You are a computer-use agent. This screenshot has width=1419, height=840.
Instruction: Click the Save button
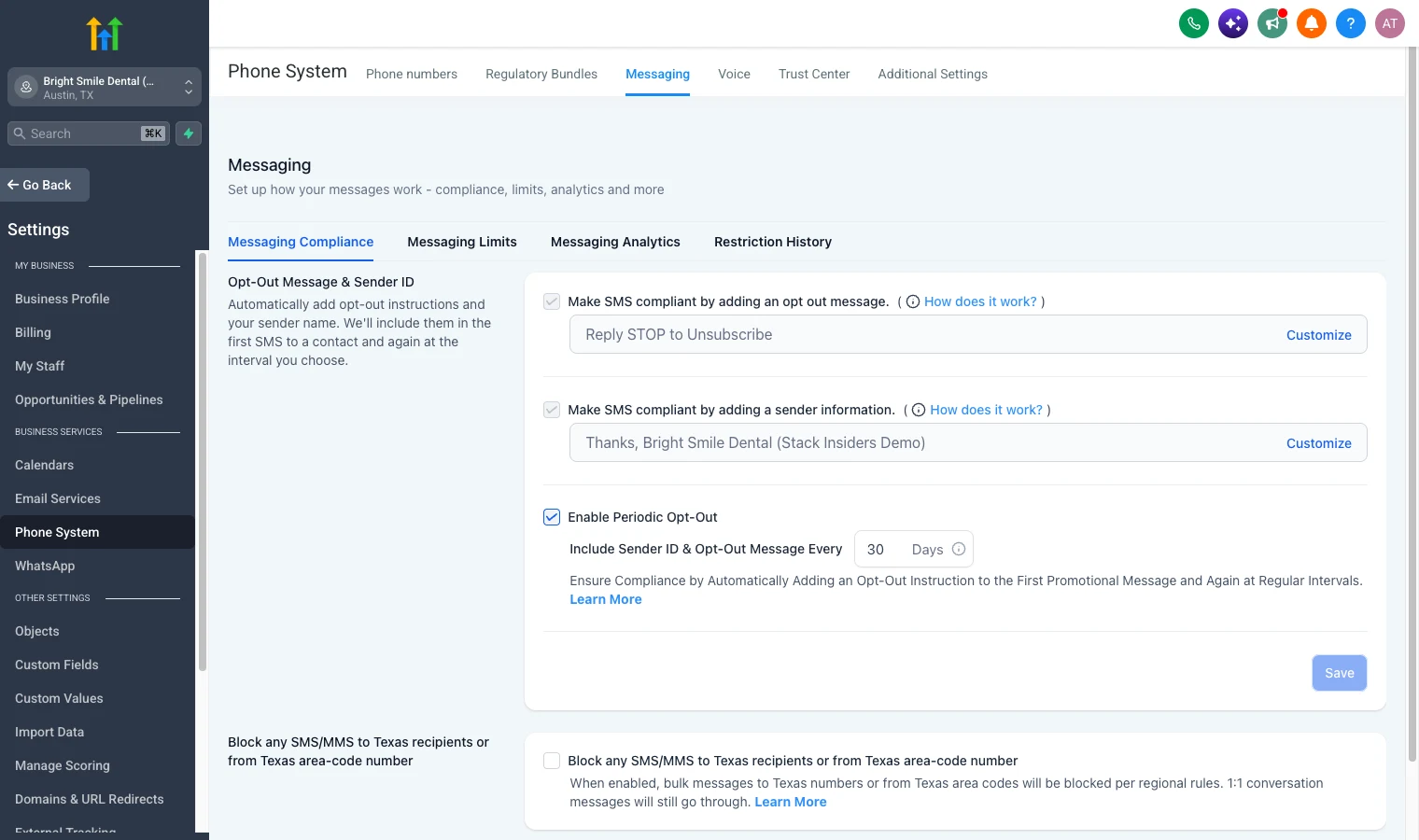pos(1339,673)
